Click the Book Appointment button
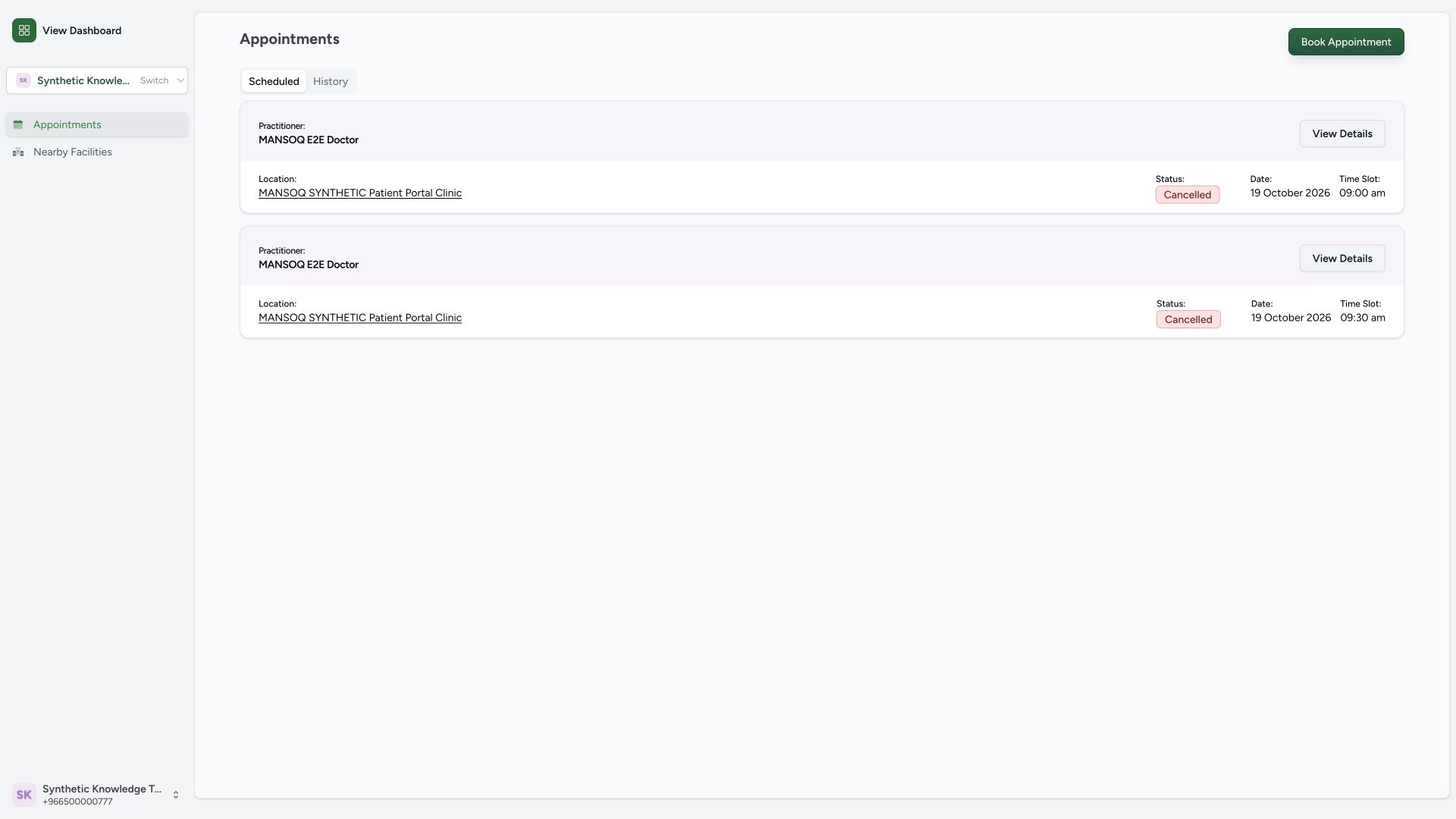 pos(1346,42)
